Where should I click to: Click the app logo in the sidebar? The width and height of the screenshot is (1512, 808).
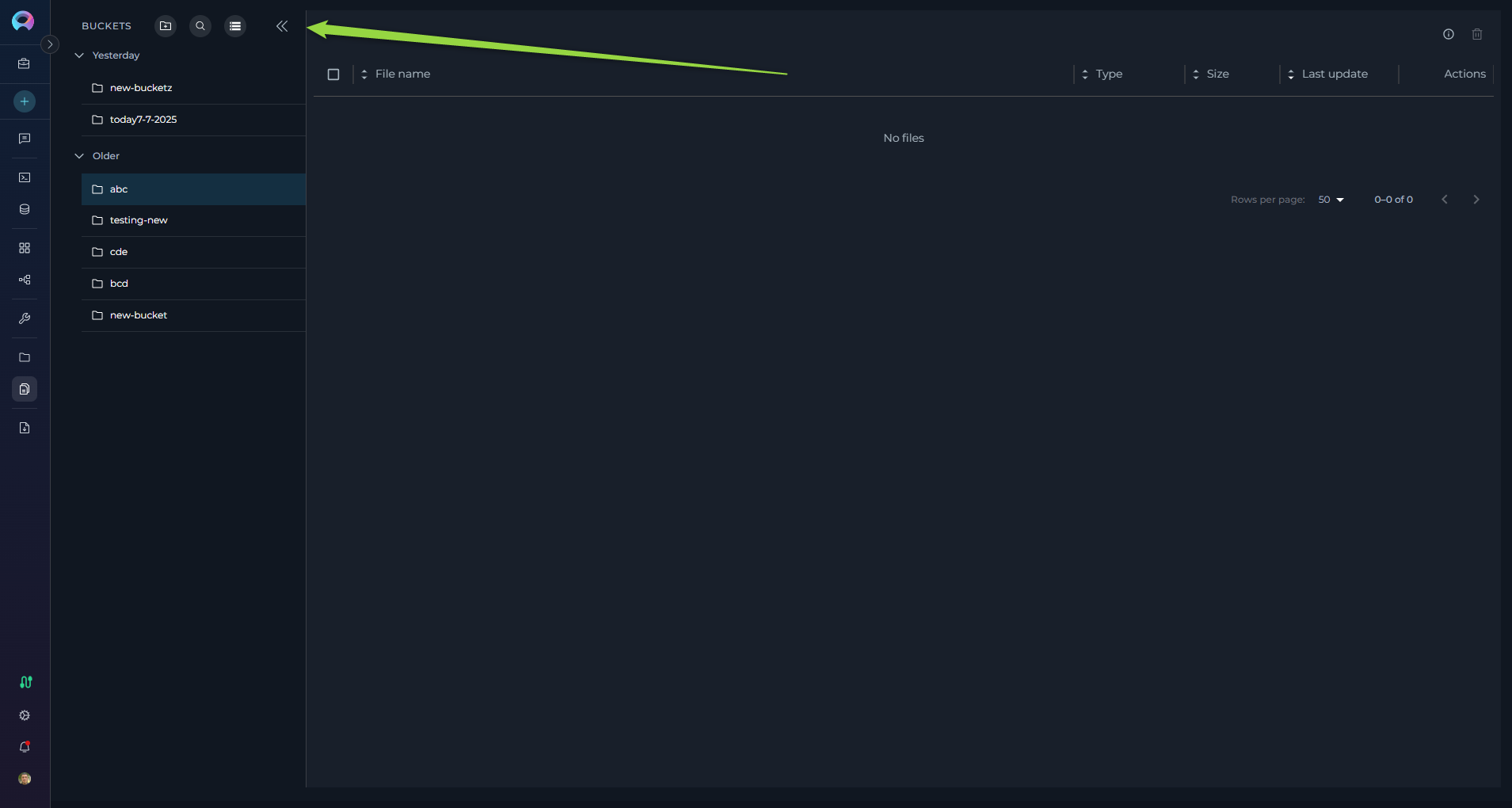click(23, 21)
